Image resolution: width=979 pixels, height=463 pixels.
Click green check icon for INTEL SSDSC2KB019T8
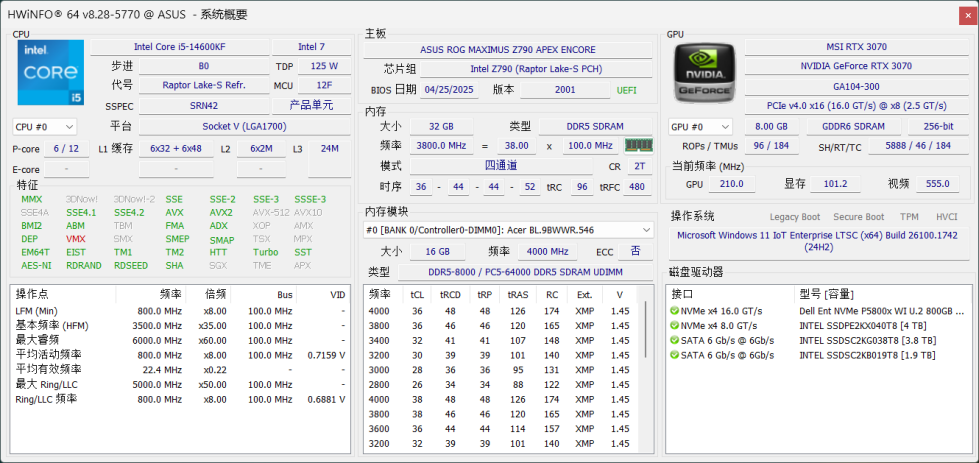click(674, 355)
